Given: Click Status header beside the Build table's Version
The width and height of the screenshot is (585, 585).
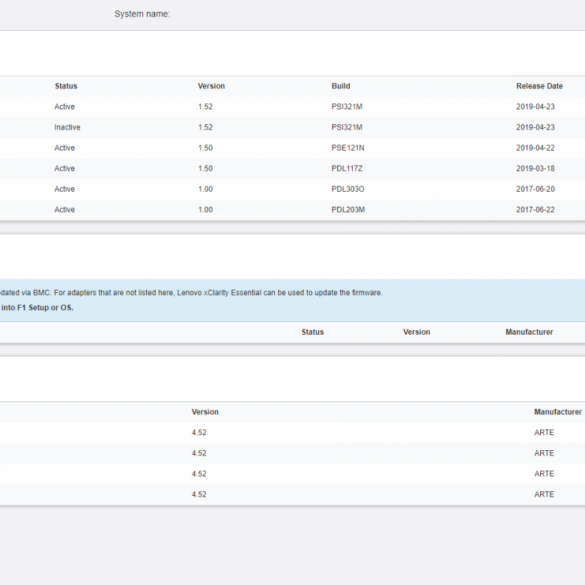Looking at the screenshot, I should pos(66,86).
